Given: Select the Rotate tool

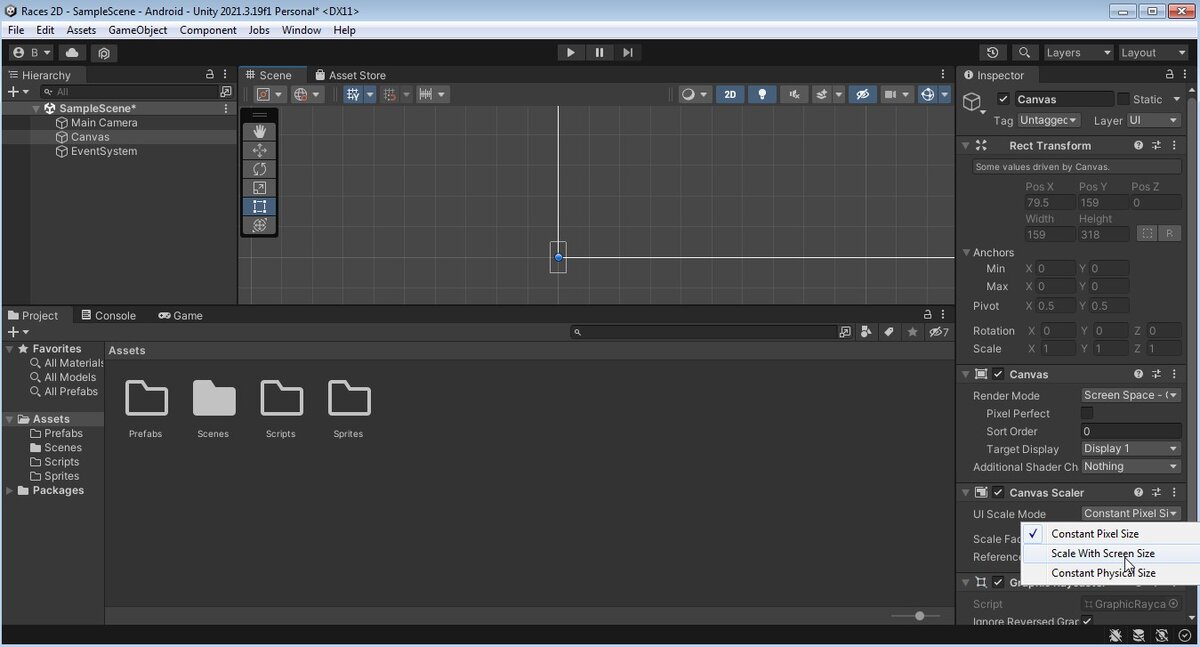Looking at the screenshot, I should 259,169.
